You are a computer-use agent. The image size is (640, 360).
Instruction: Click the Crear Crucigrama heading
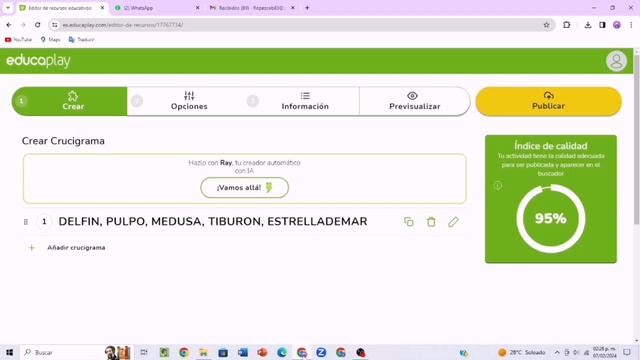(63, 141)
